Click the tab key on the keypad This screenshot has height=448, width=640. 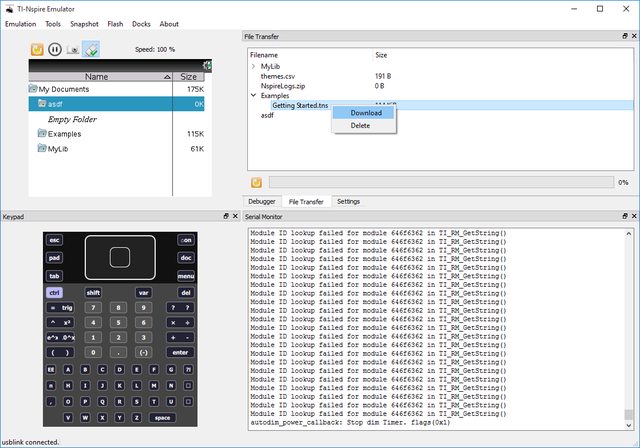(x=54, y=276)
